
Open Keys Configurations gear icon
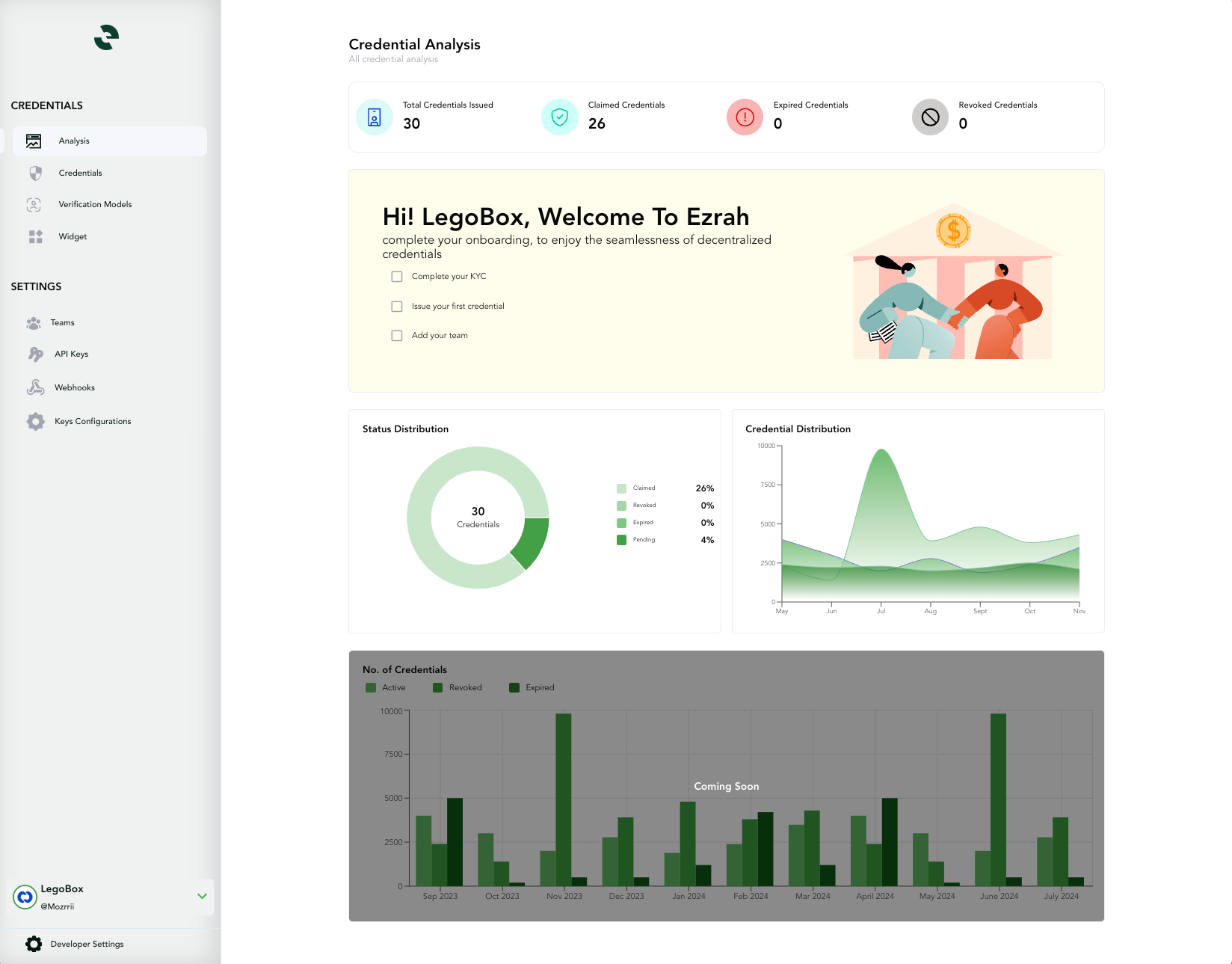pyautogui.click(x=35, y=422)
